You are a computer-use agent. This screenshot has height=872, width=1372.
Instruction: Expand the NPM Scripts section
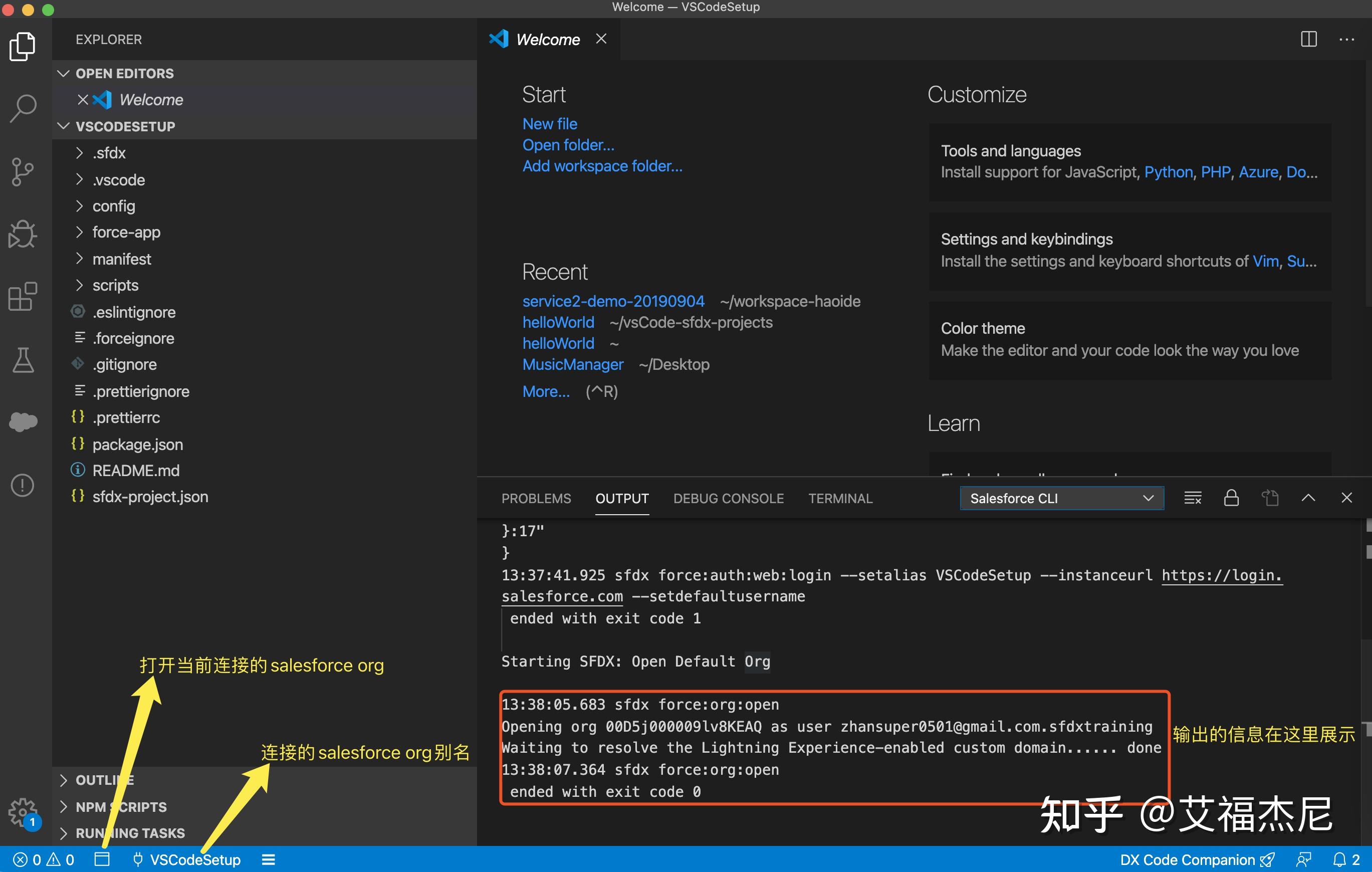(x=265, y=806)
